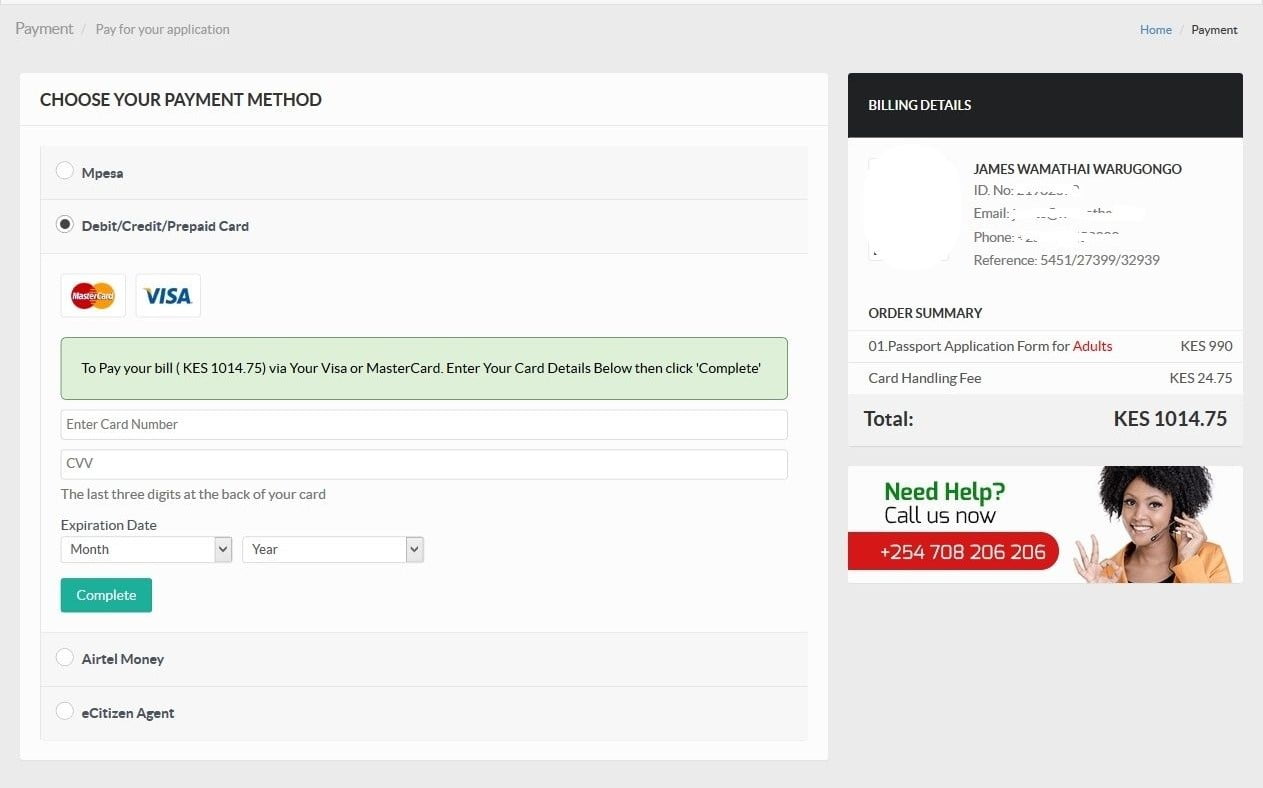Open the expiration Year dropdown
1263x788 pixels.
[x=333, y=549]
